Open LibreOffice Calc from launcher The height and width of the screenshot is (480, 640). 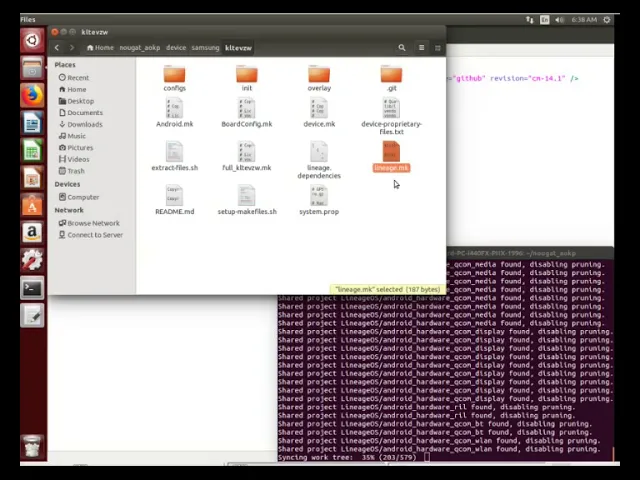pyautogui.click(x=32, y=151)
